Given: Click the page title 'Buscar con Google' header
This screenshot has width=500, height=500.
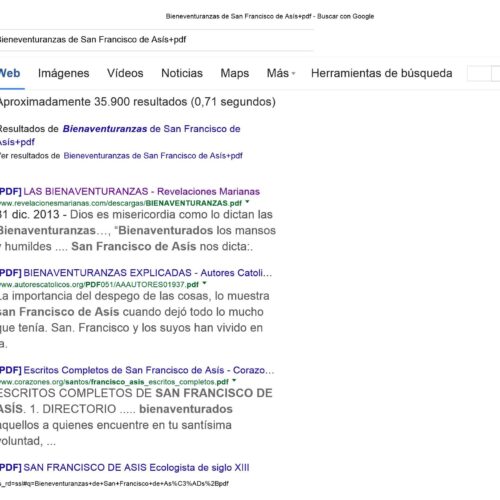Looking at the screenshot, I should coord(345,16).
